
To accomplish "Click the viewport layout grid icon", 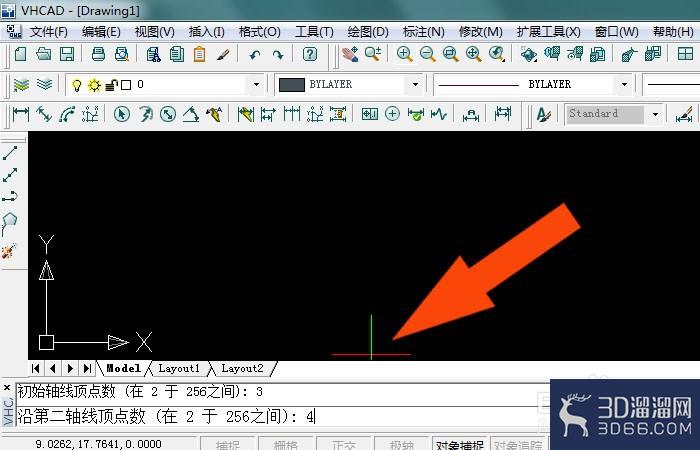I will [685, 54].
